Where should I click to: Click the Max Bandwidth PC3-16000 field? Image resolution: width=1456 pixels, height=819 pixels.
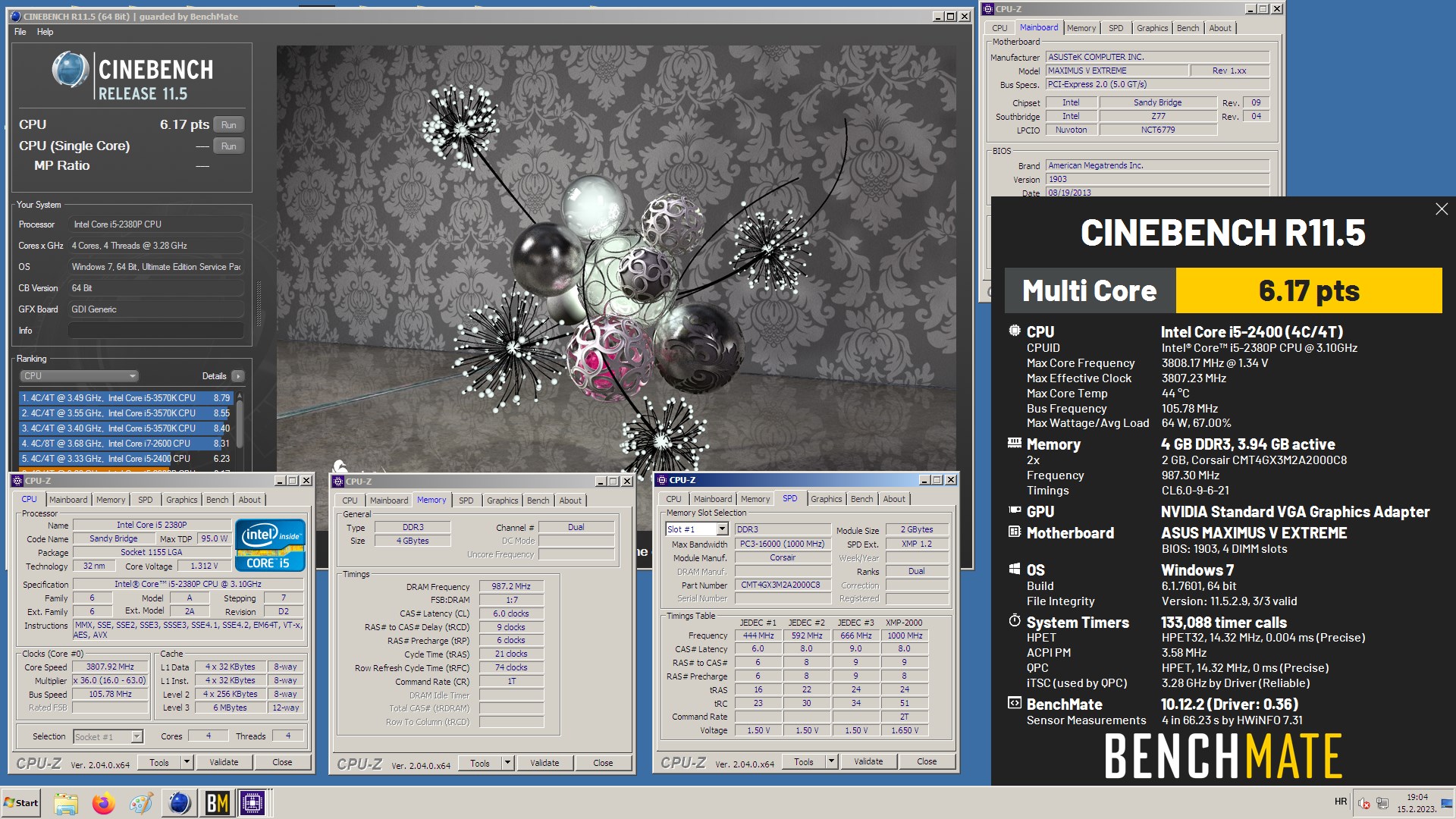coord(783,544)
